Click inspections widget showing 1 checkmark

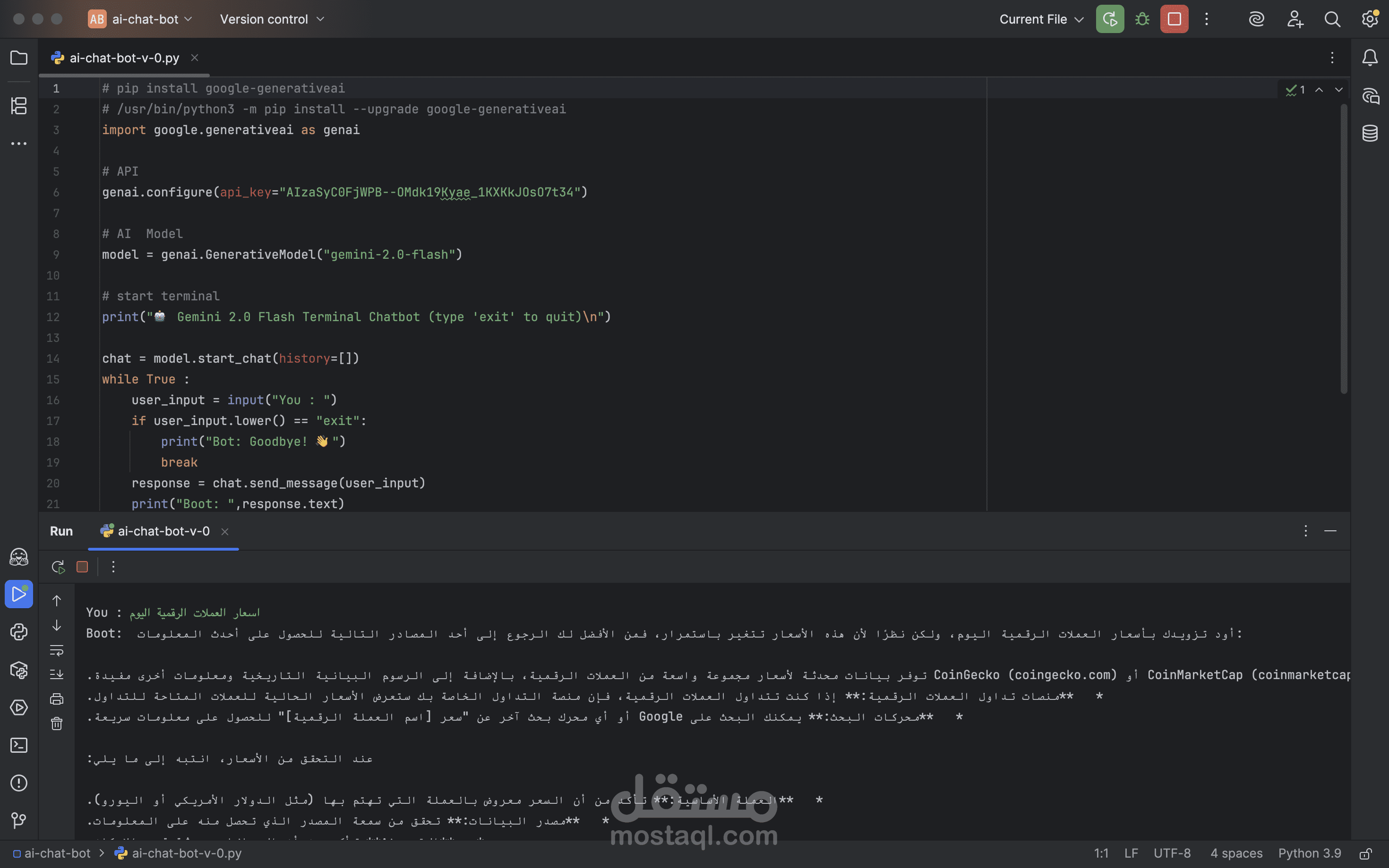[1295, 90]
